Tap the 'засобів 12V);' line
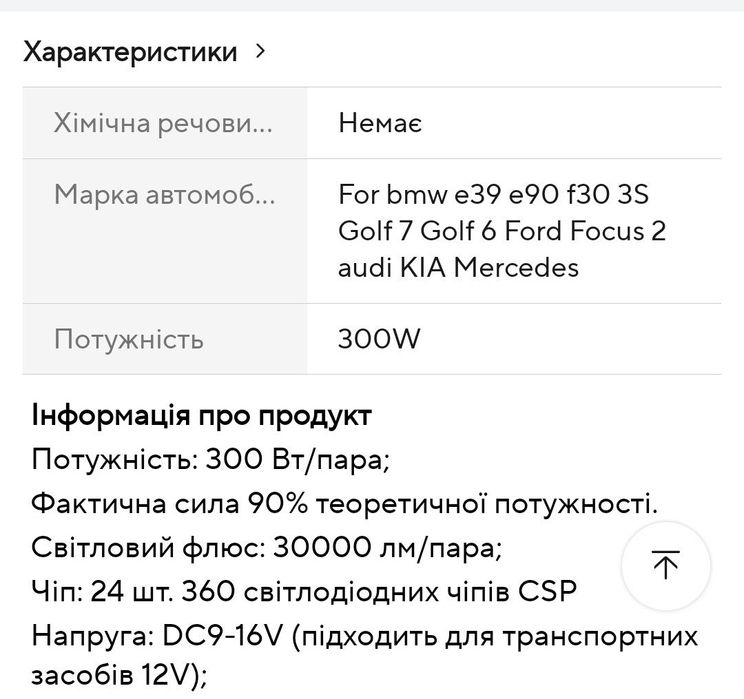744x699 pixels. click(x=120, y=677)
